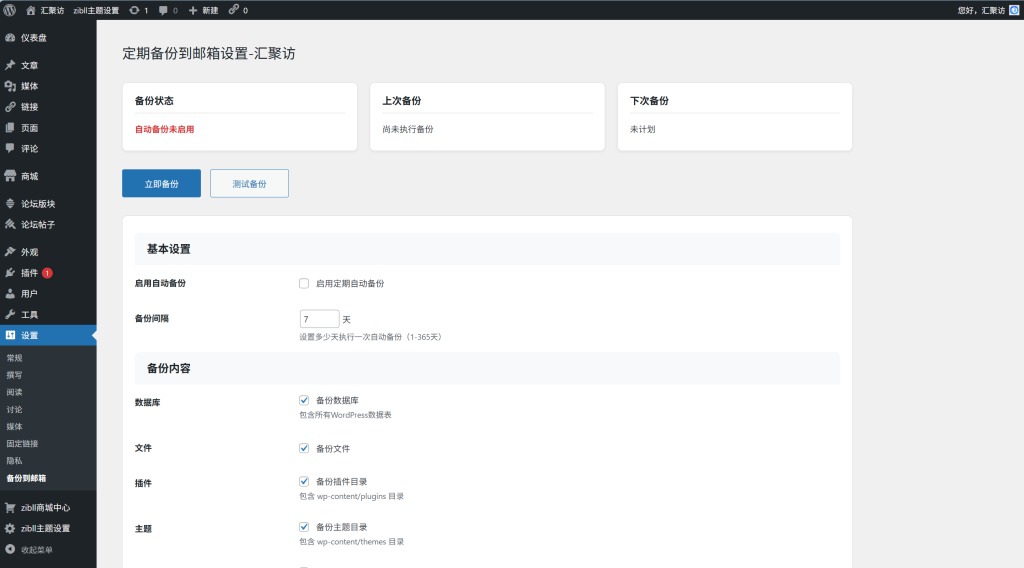Open the 固定链接 settings submenu
Viewport: 1024px width, 568px height.
22,444
